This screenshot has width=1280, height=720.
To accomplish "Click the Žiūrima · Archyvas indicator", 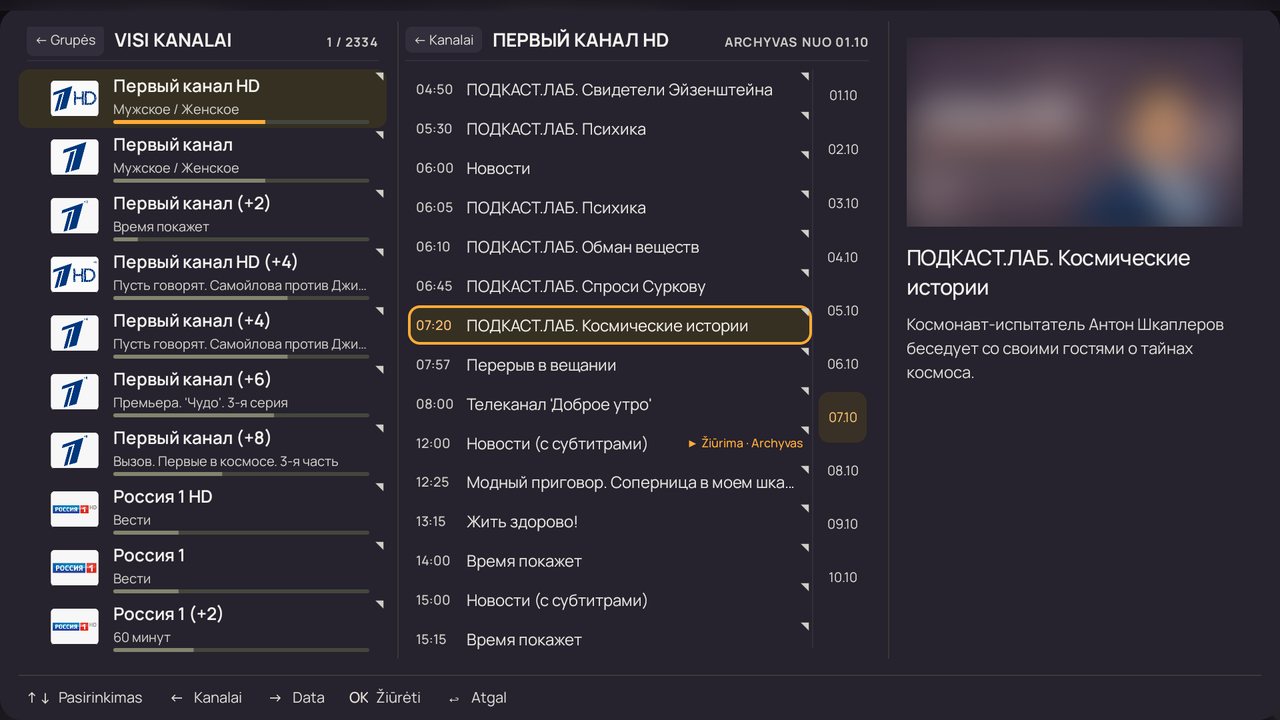I will (x=746, y=443).
